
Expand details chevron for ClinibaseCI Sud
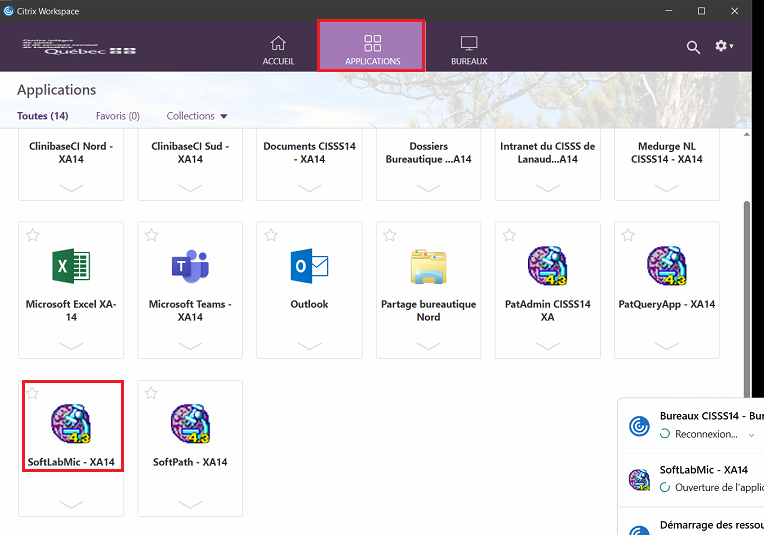pyautogui.click(x=190, y=188)
